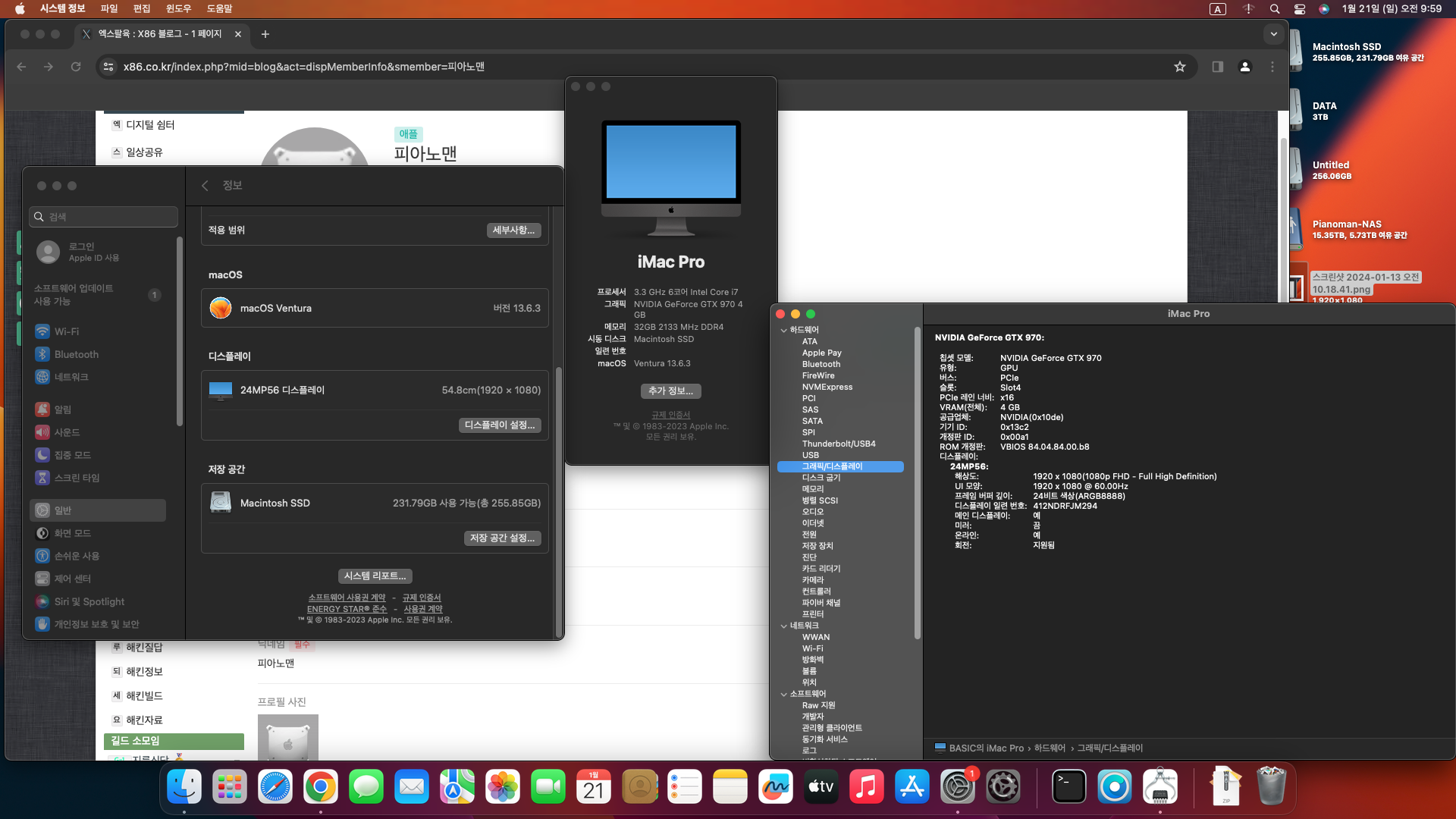Image resolution: width=1456 pixels, height=819 pixels.
Task: Open Calendar showing 21 in the Dock
Action: (594, 787)
